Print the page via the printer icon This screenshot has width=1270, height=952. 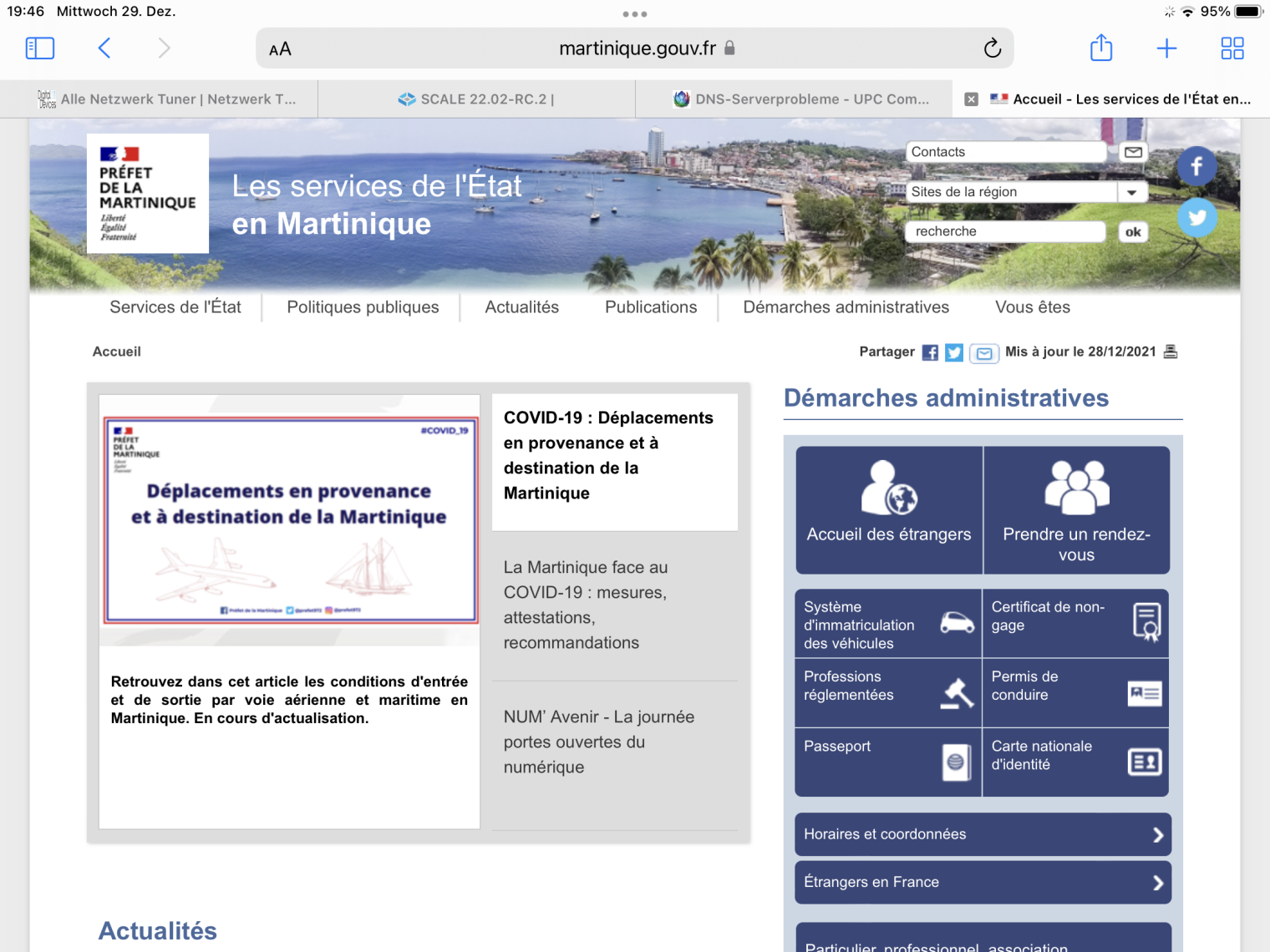[1171, 352]
